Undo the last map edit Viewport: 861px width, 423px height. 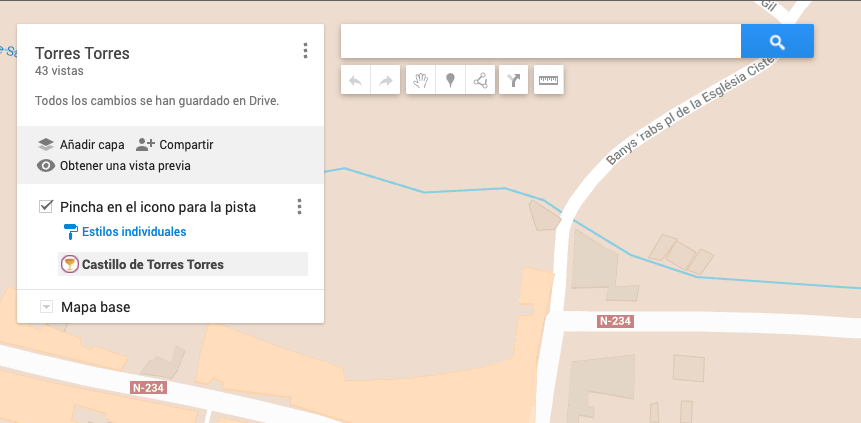(x=356, y=80)
